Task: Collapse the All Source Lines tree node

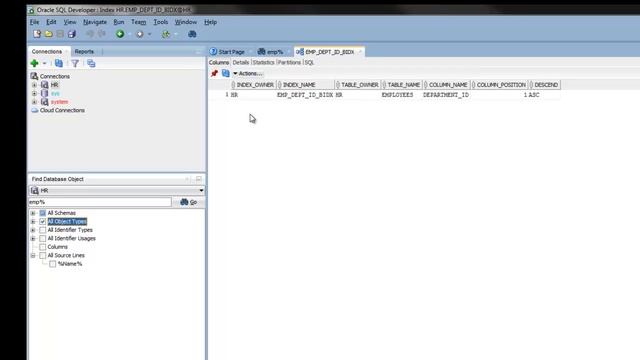Action: [x=33, y=256]
